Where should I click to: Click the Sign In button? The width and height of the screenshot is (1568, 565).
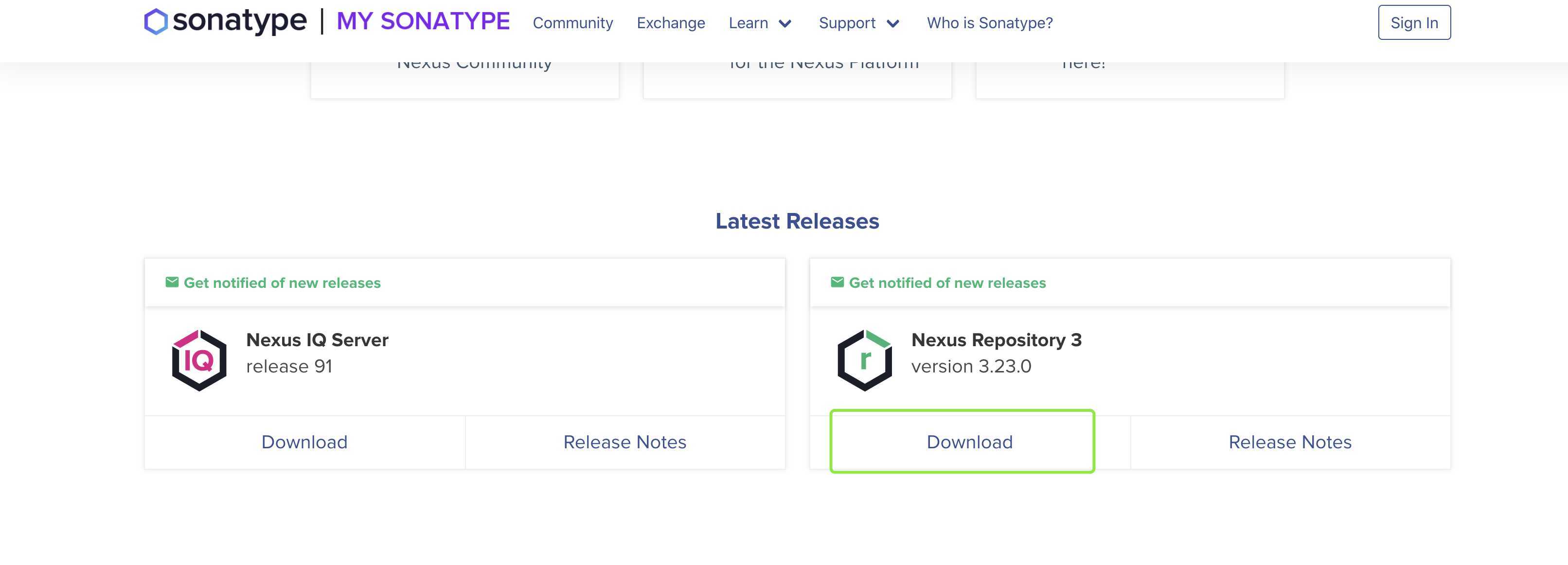(1414, 22)
